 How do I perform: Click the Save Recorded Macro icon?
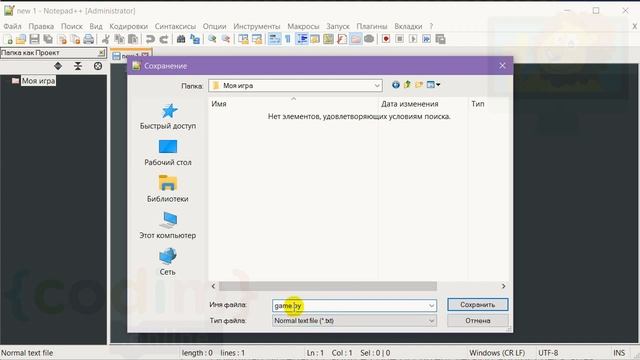[x=440, y=39]
